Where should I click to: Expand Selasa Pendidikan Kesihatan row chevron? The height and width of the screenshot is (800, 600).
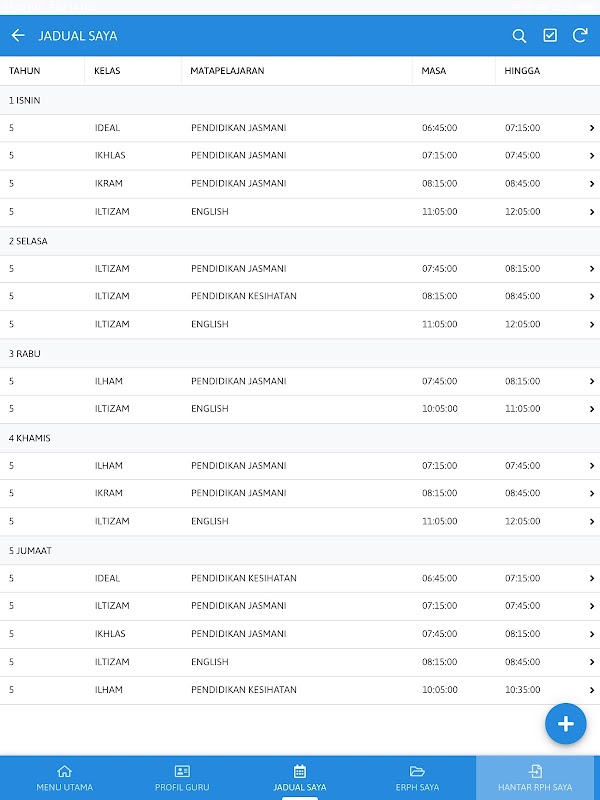(592, 297)
